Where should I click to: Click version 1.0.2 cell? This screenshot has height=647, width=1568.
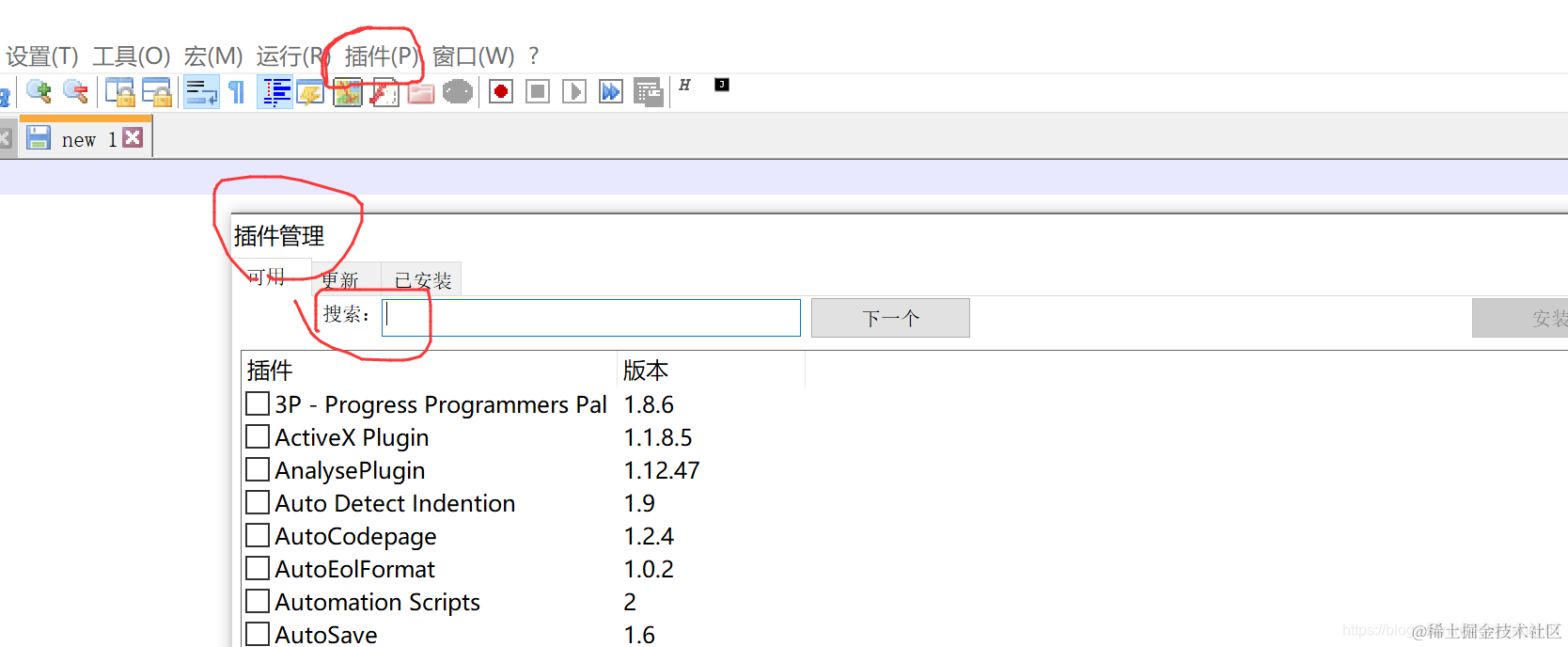(649, 570)
